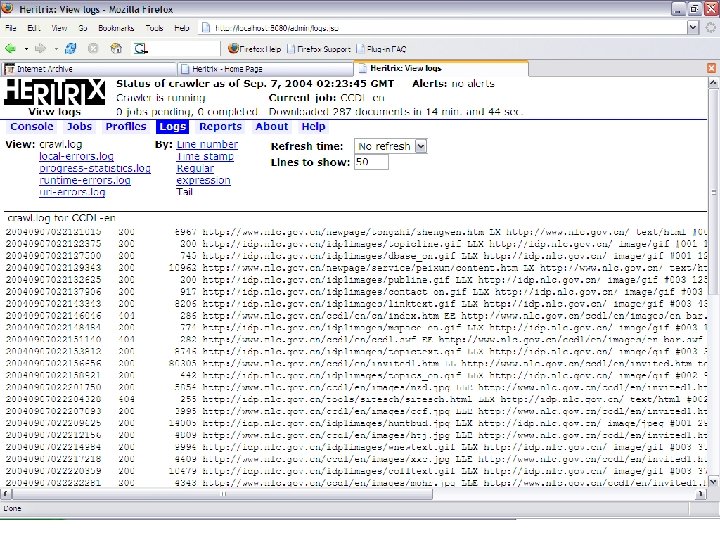Click the page icon in the address bar
720x540 pixels.
(206, 28)
